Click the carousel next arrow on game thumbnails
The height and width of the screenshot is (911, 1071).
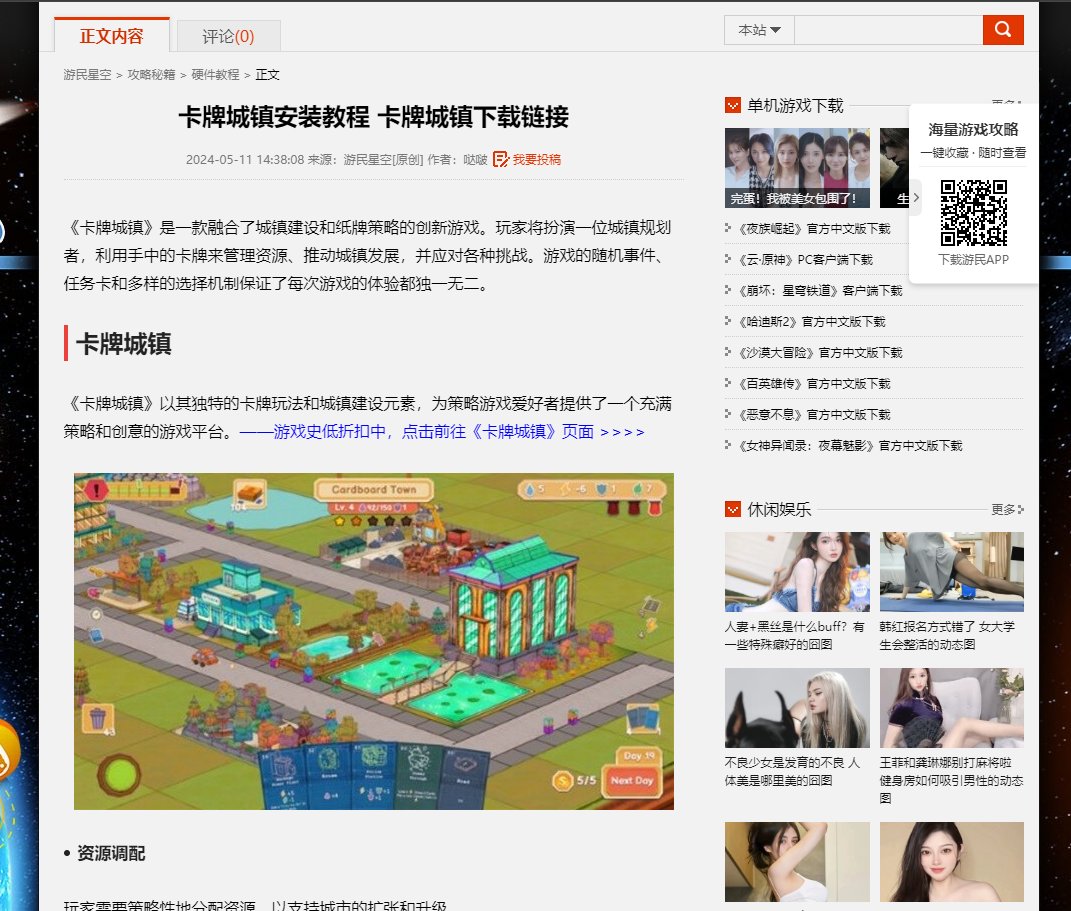coord(916,197)
